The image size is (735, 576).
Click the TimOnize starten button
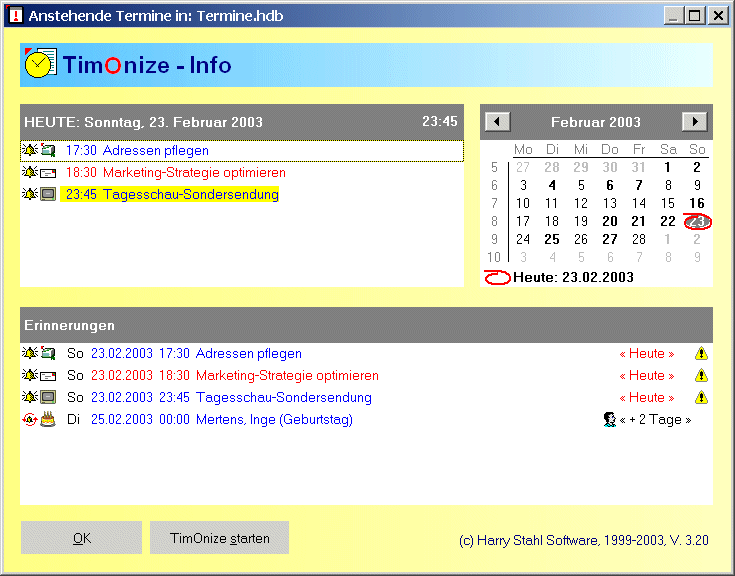(219, 538)
